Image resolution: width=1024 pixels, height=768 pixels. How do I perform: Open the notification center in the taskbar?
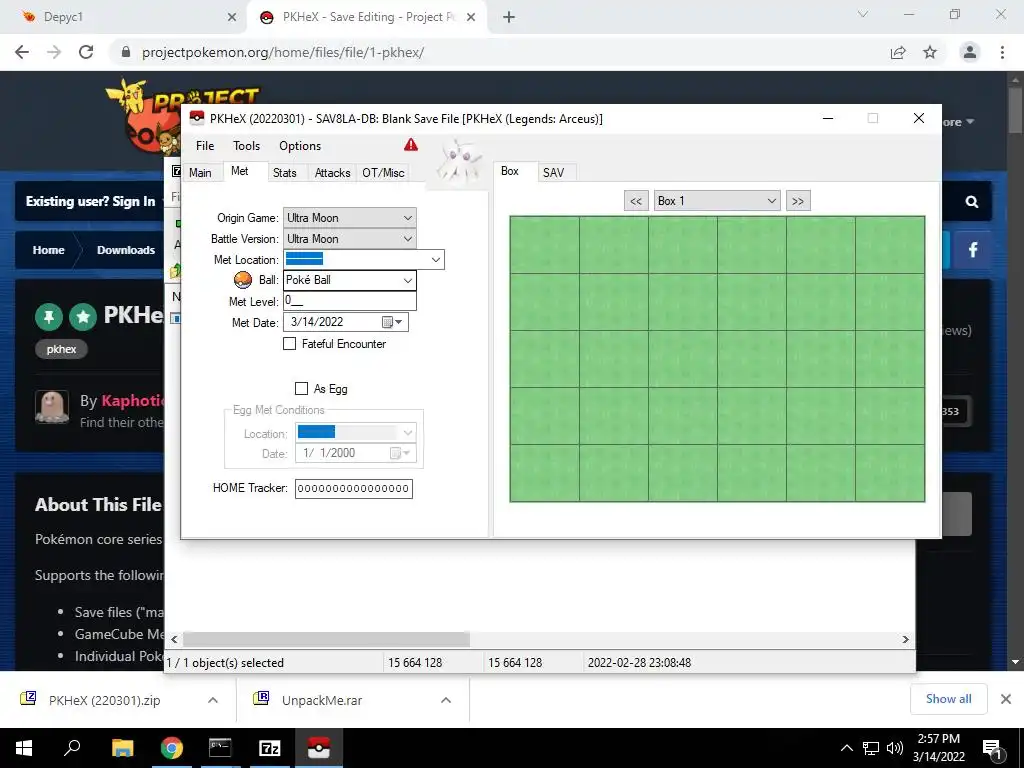coord(992,748)
